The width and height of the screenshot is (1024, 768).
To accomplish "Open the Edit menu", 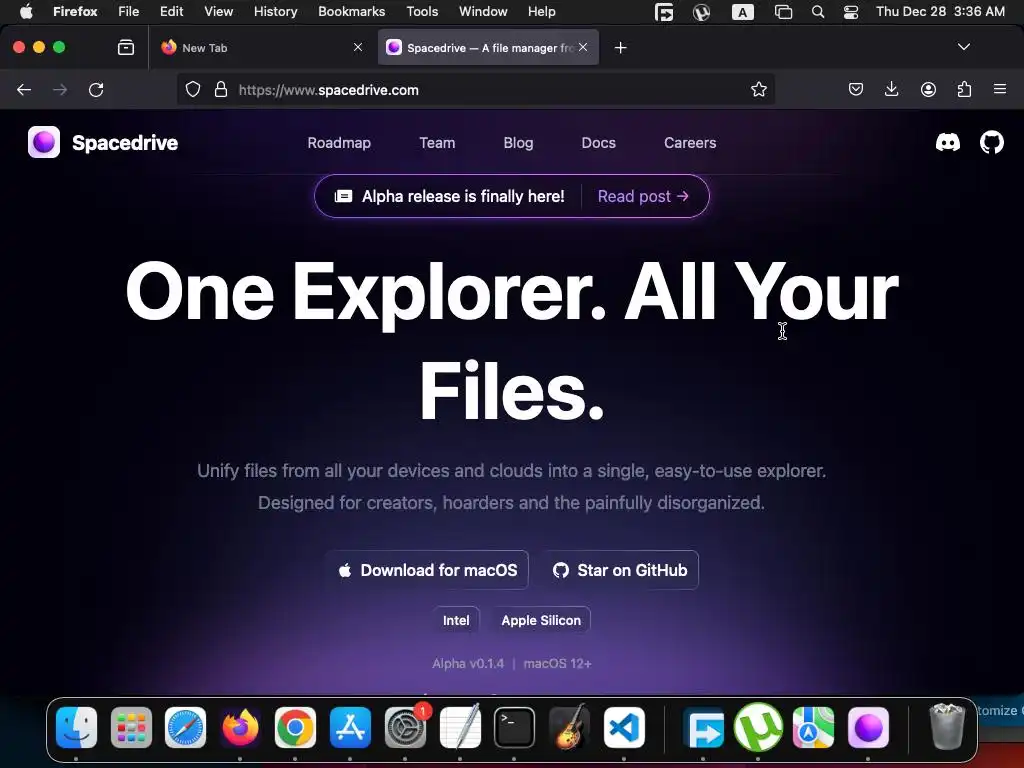I will [172, 11].
